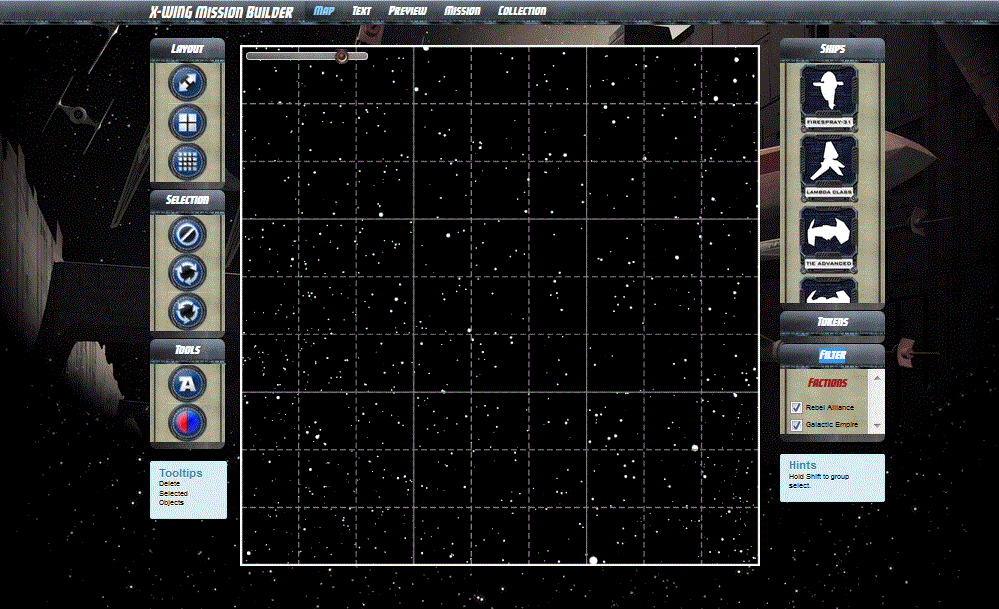Viewport: 999px width, 609px height.
Task: Select the fine grid layout icon
Action: coord(187,161)
